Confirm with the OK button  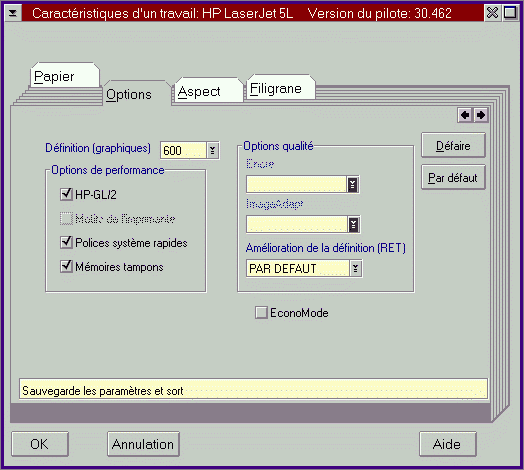coord(40,444)
